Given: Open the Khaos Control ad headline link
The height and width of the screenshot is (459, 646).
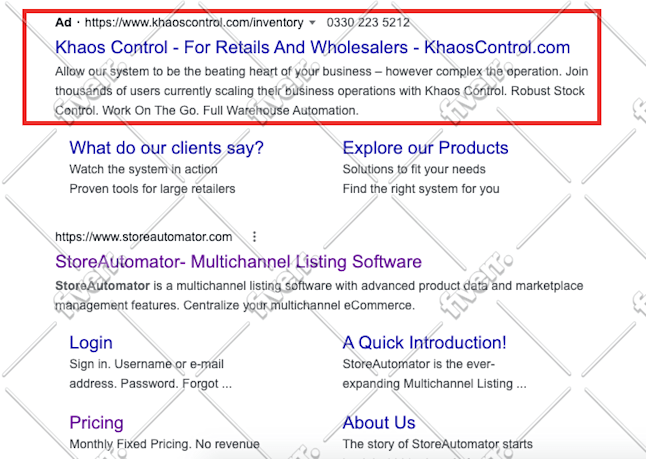Looking at the screenshot, I should click(313, 47).
